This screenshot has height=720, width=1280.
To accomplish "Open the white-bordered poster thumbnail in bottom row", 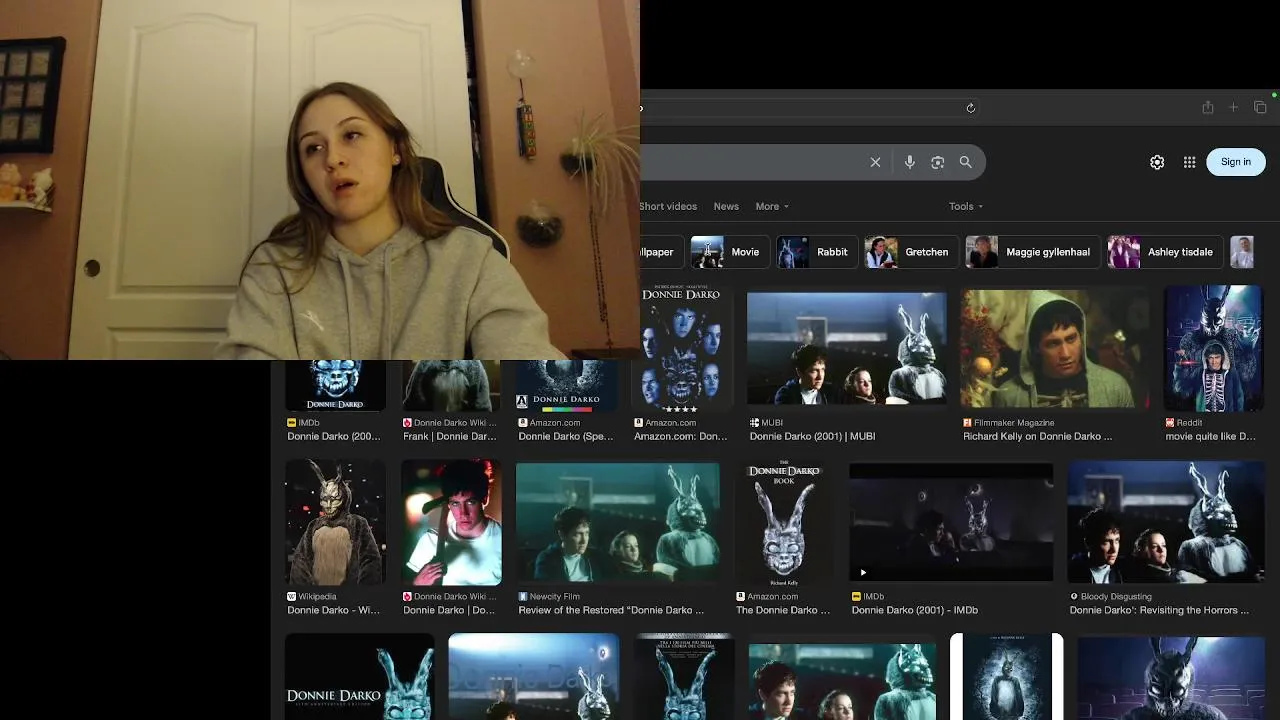I will (1006, 677).
